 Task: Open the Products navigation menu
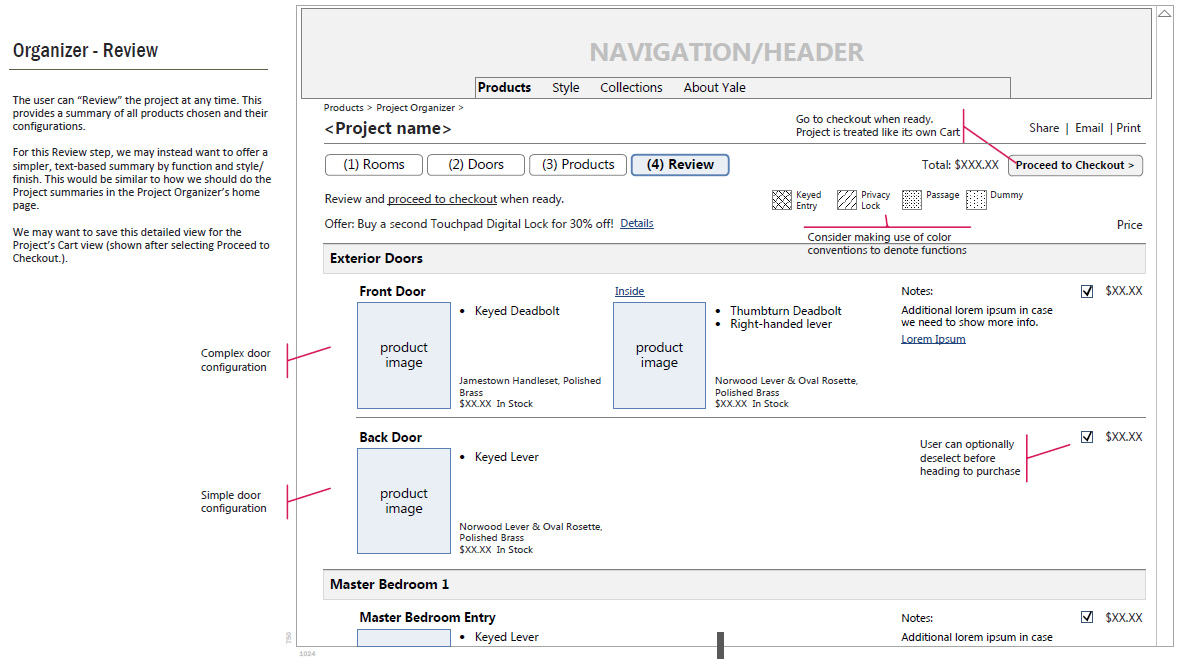(x=504, y=88)
